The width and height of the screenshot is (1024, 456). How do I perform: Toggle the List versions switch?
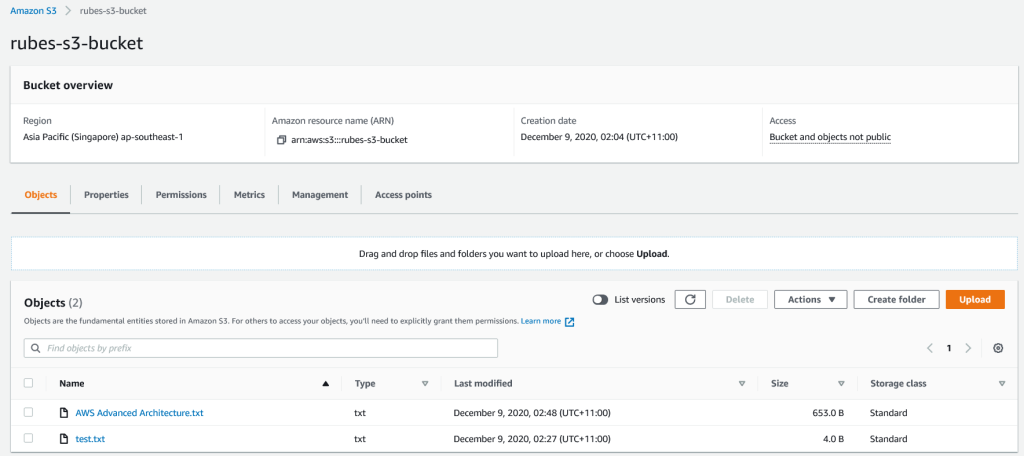601,300
